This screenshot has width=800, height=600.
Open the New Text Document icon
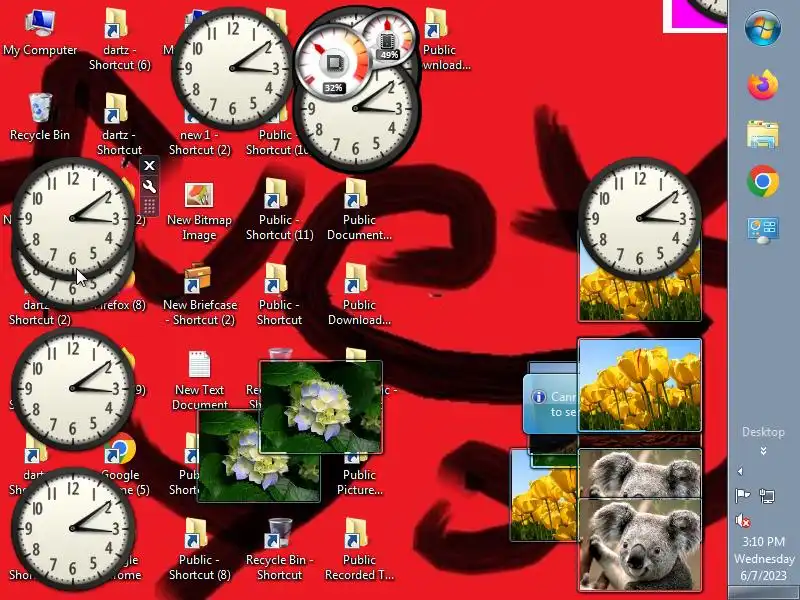pyautogui.click(x=199, y=380)
